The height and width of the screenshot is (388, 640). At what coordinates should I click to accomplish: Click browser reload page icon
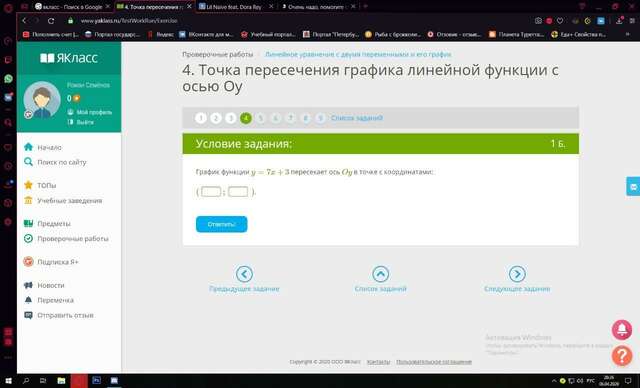click(51, 20)
